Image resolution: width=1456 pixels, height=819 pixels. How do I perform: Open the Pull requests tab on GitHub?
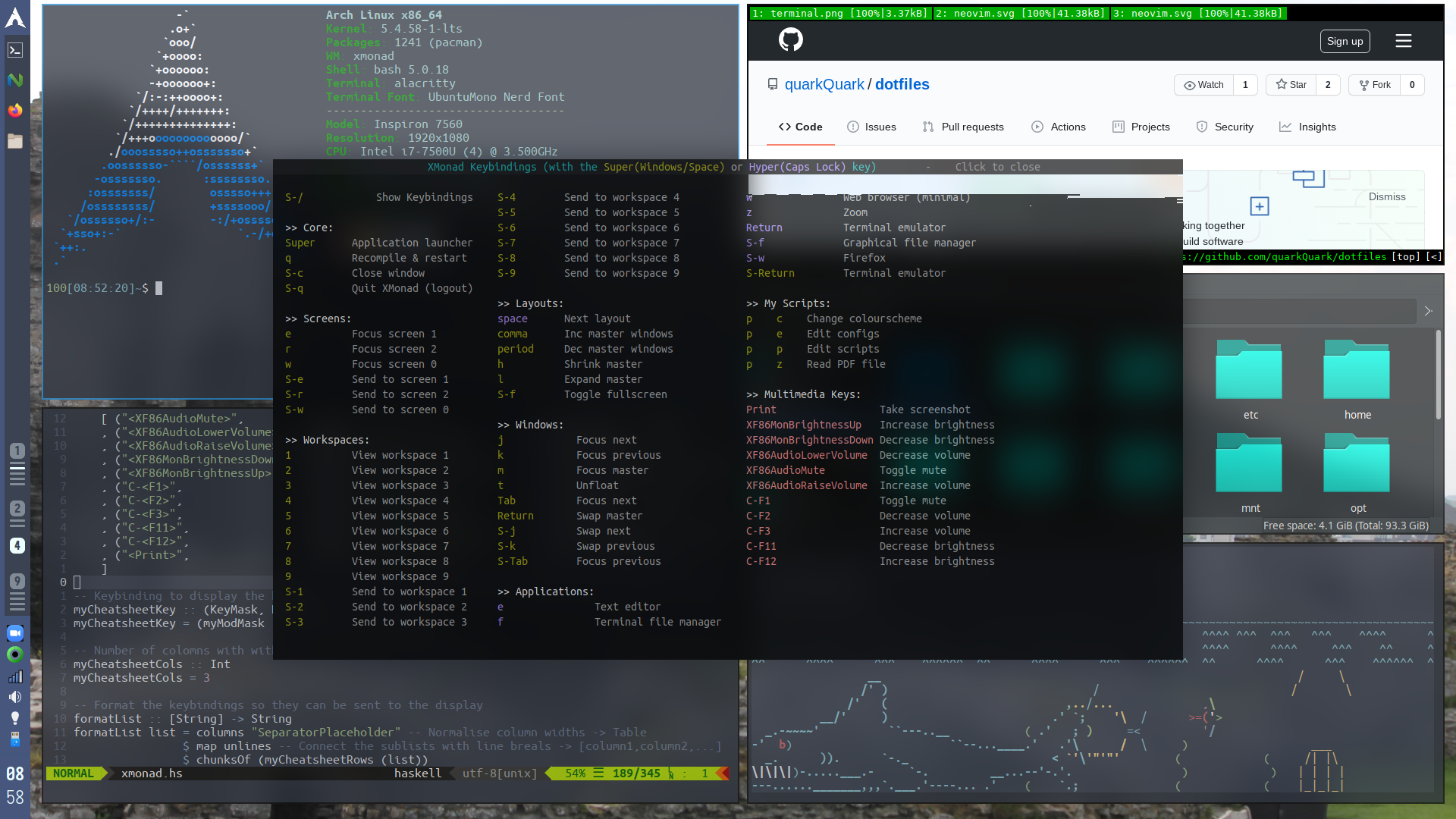(963, 126)
